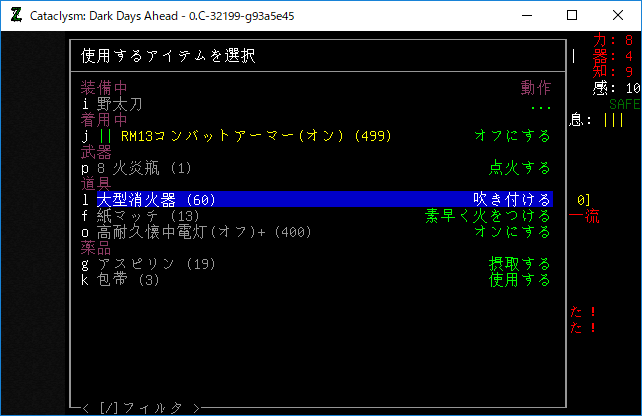642x416 pixels.
Task: Click the 道具 category header
Action: point(96,184)
